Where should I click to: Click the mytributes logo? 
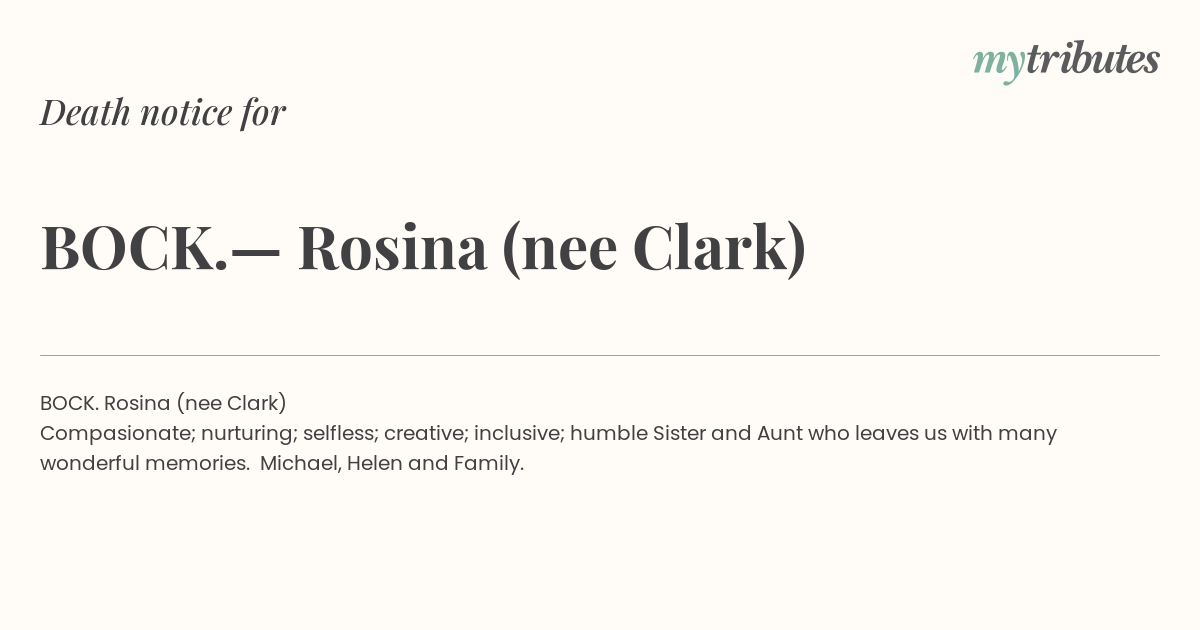point(1066,61)
